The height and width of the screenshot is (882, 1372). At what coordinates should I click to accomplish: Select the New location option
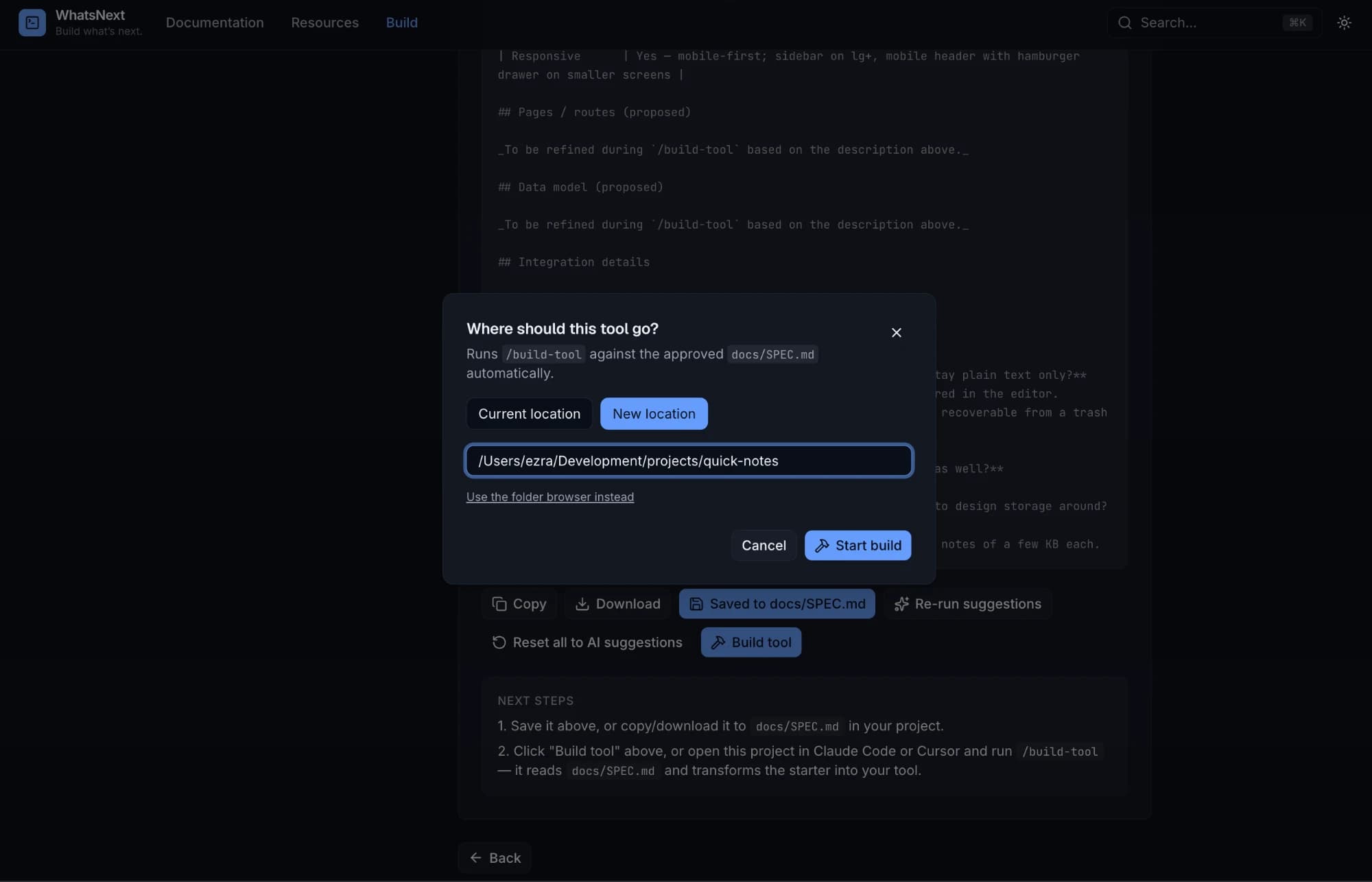[654, 414]
